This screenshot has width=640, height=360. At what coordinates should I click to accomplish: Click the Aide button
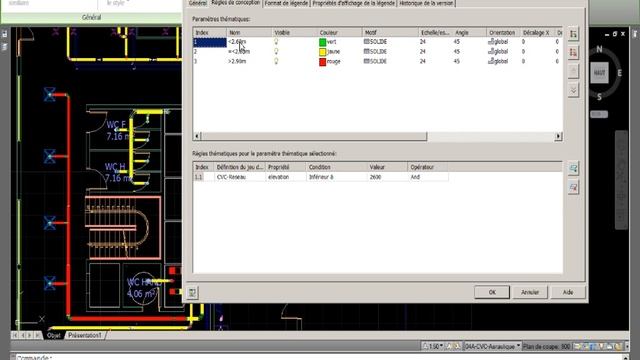coord(568,292)
